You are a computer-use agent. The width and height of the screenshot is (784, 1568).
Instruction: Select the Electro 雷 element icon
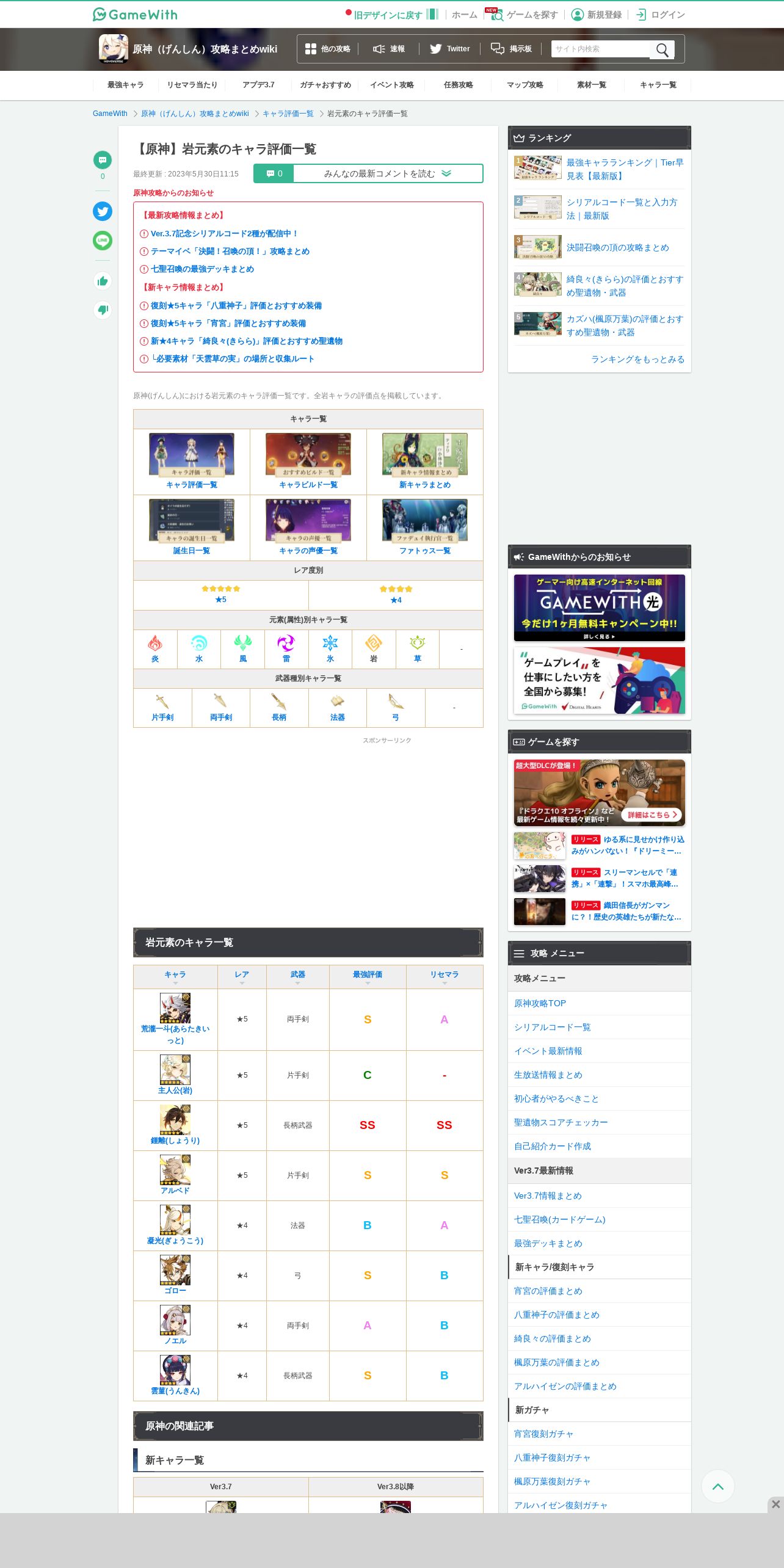point(286,642)
